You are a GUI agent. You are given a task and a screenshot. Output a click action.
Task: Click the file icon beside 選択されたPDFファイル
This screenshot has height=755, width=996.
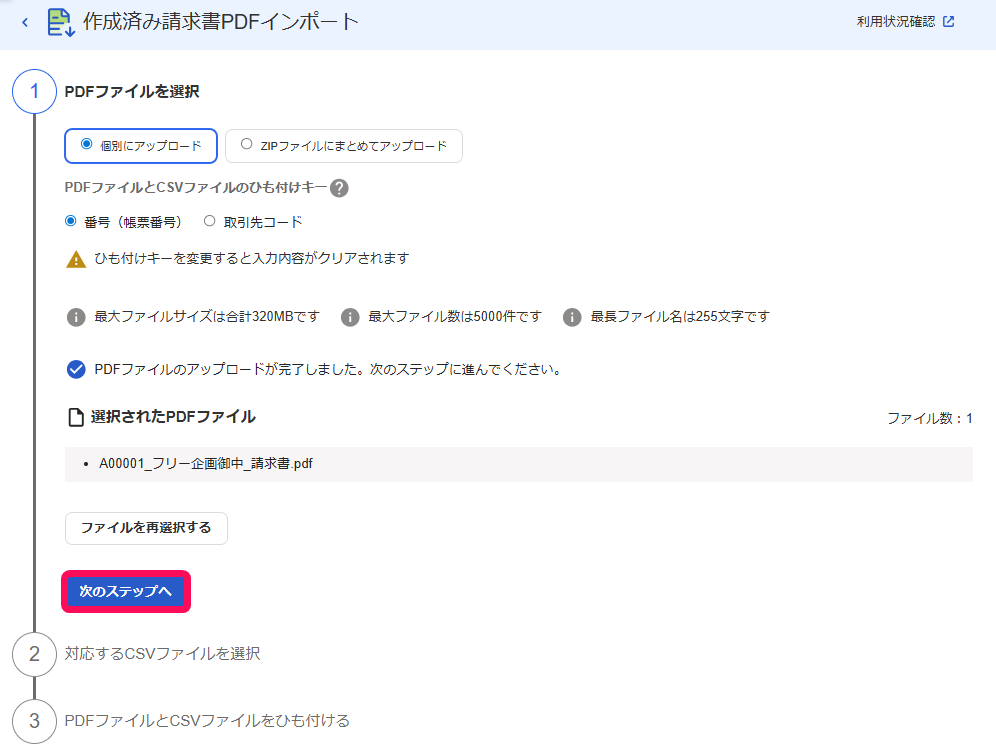pyautogui.click(x=76, y=417)
